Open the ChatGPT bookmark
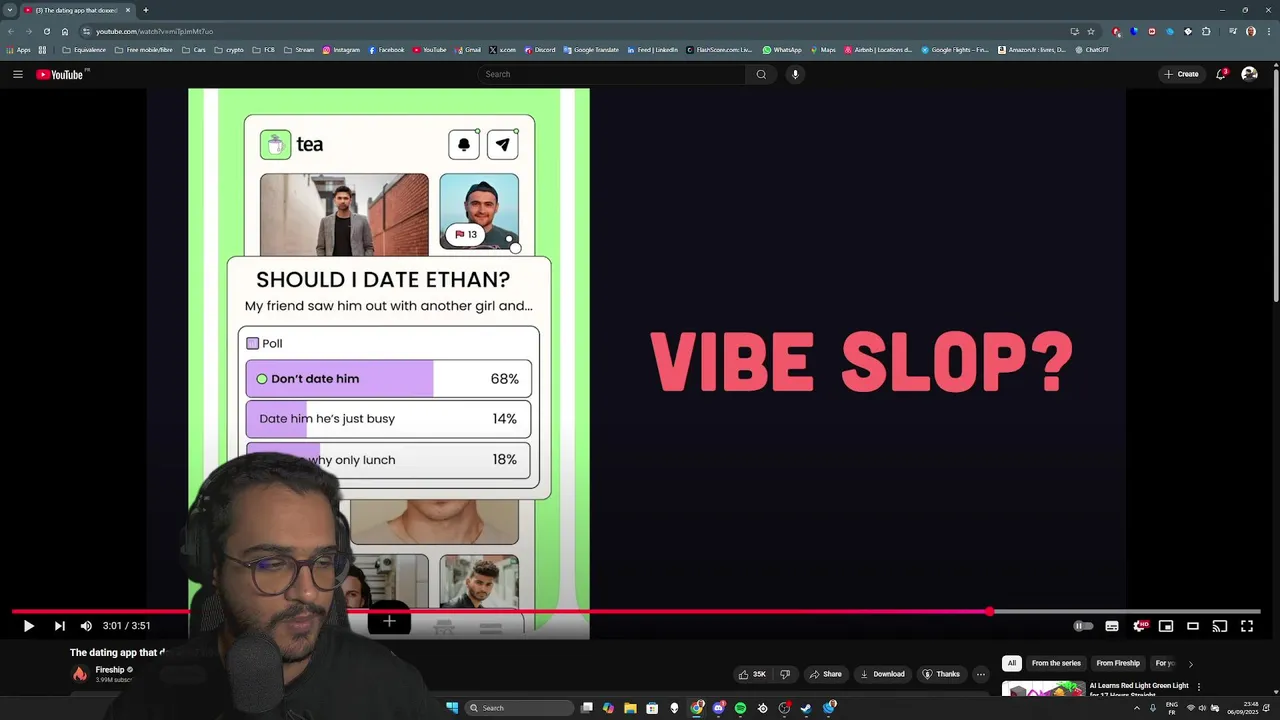1280x720 pixels. (x=1092, y=50)
